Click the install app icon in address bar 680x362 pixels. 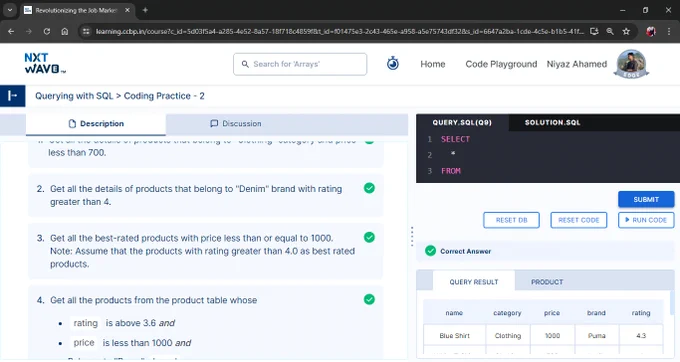point(594,31)
